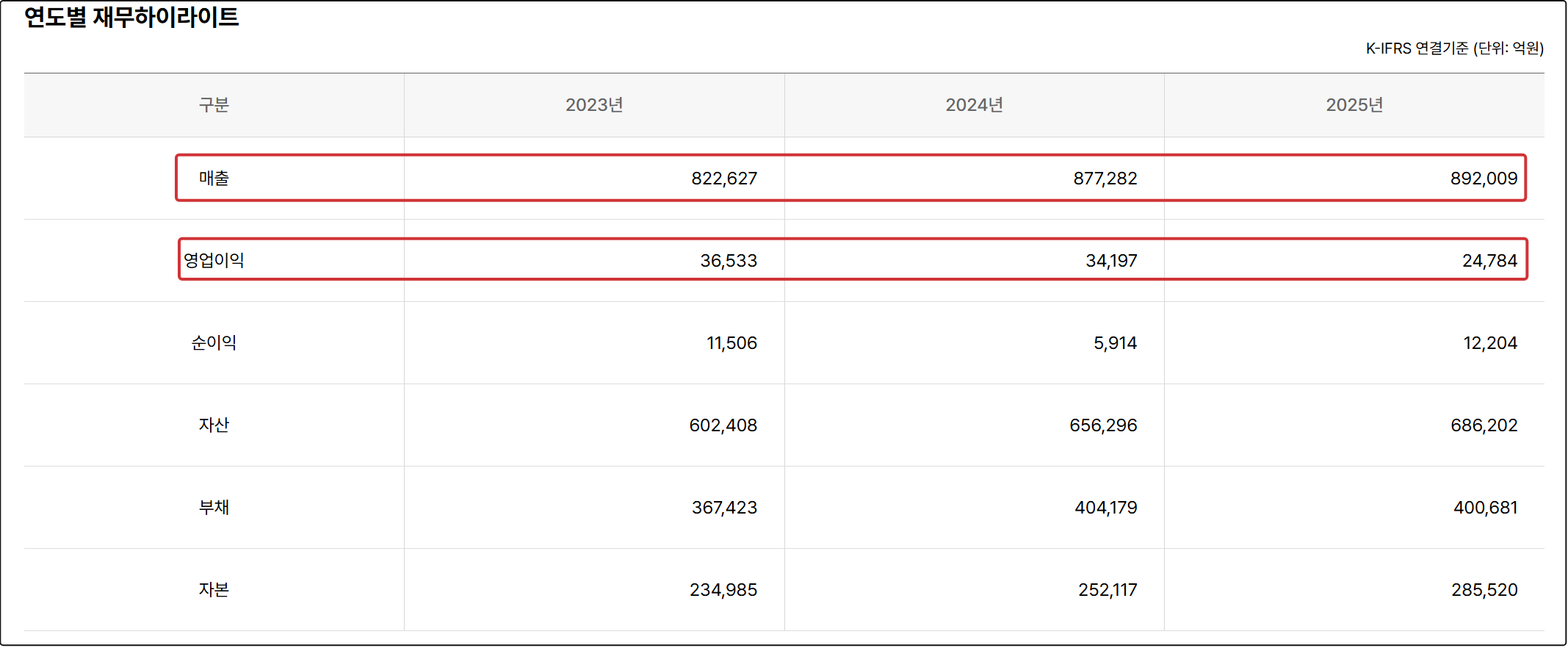Image resolution: width=1568 pixels, height=648 pixels.
Task: Select 2024 자산 value 656,296
Action: tap(1103, 425)
